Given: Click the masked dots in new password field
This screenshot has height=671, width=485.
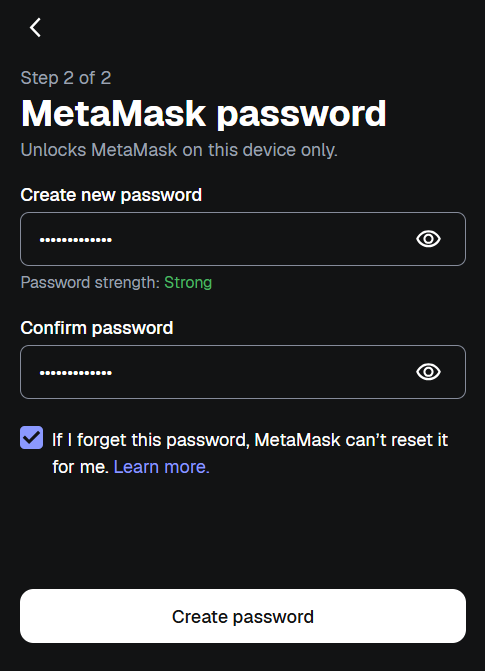Looking at the screenshot, I should point(76,240).
